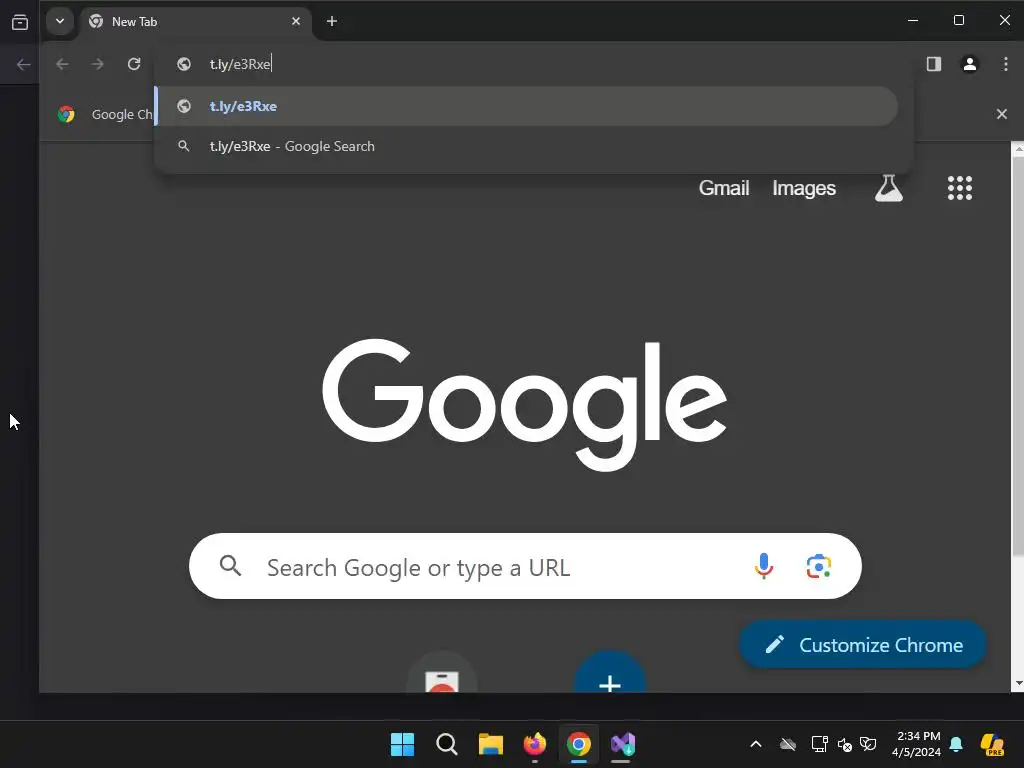Add a shortcut with the plus tile
Screen dimensions: 1024x768
[x=609, y=673]
